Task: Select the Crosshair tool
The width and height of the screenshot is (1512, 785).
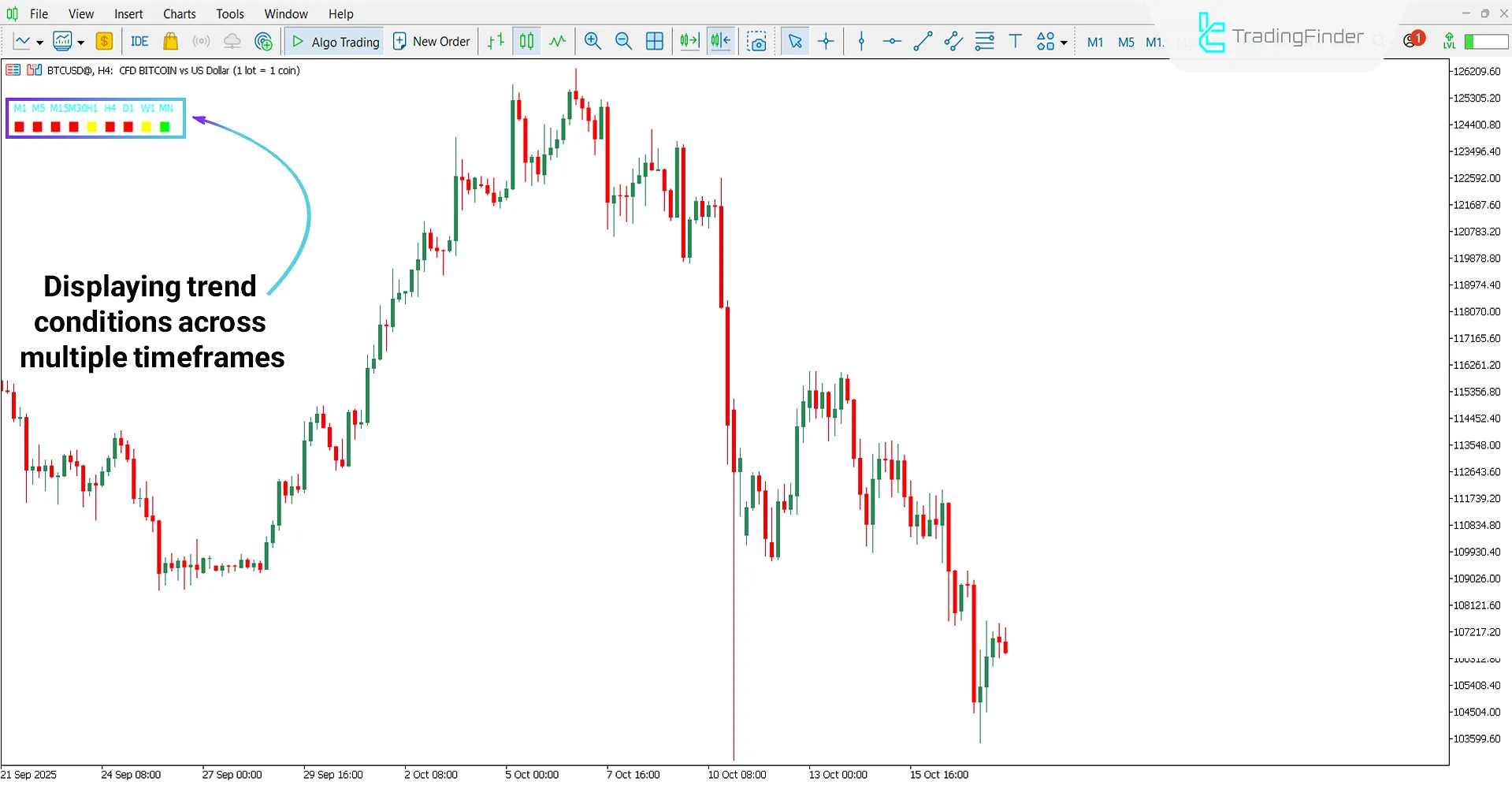Action: pos(826,41)
